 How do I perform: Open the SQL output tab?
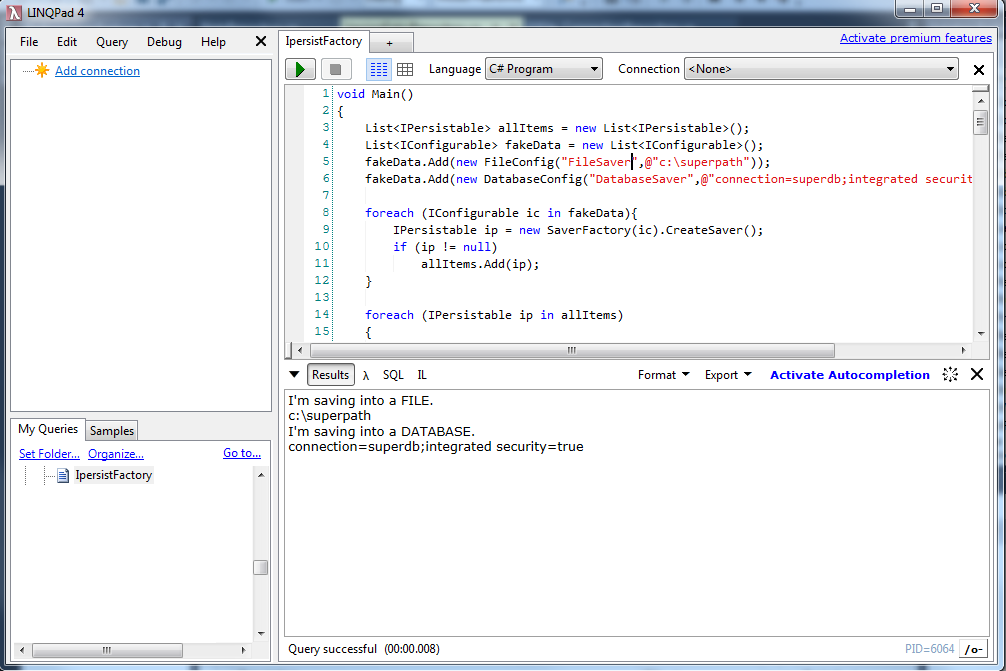(393, 375)
